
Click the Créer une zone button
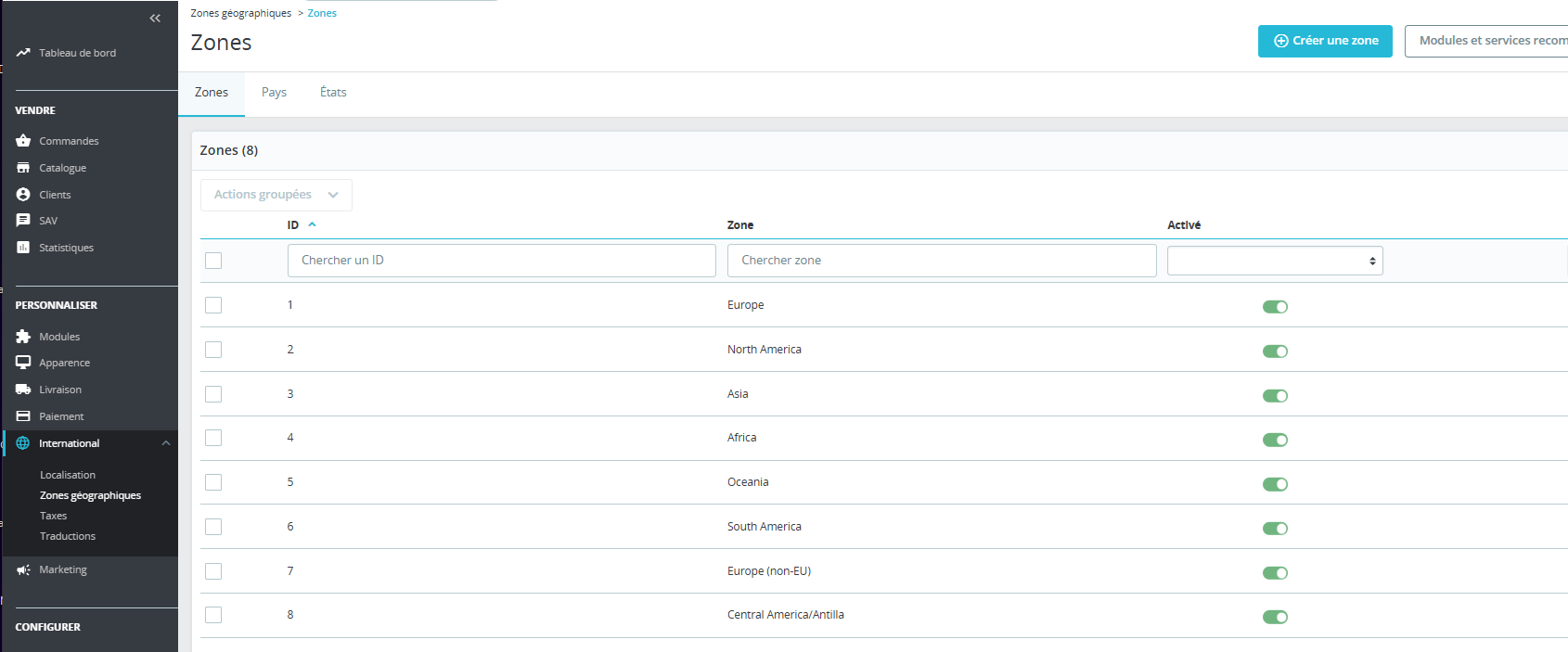click(x=1325, y=41)
